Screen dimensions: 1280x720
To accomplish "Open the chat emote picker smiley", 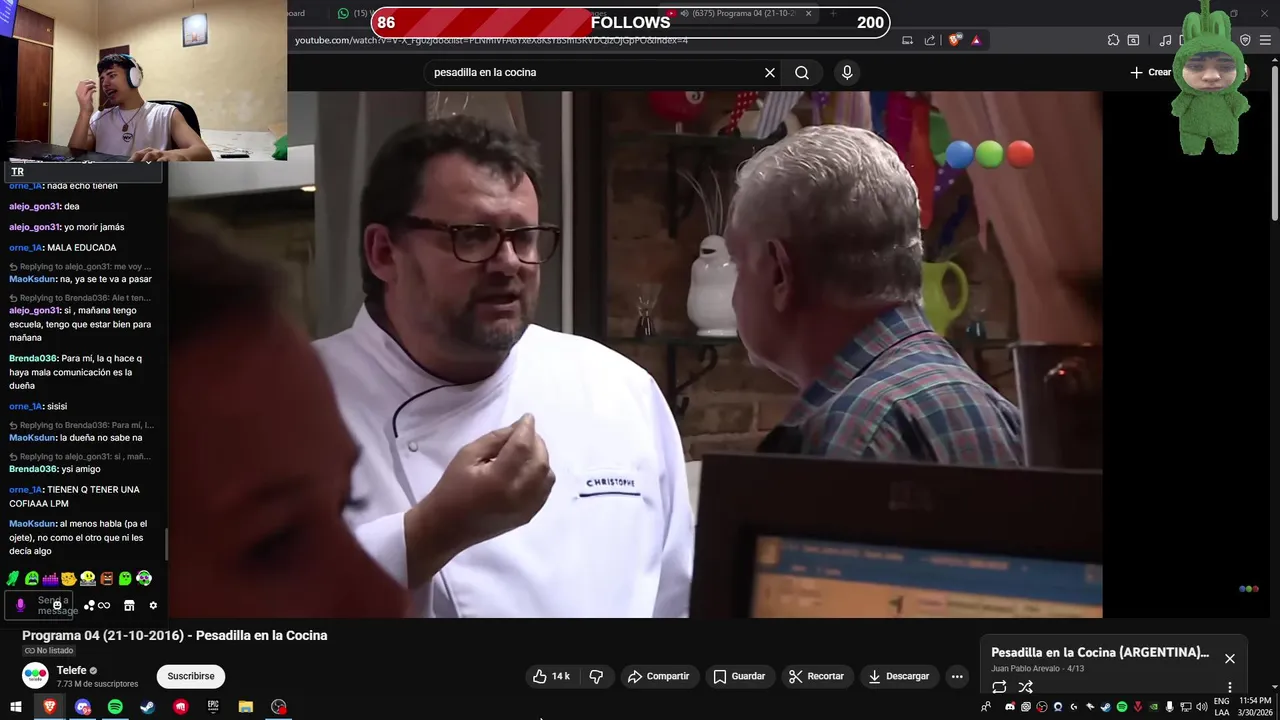I will pyautogui.click(x=57, y=605).
